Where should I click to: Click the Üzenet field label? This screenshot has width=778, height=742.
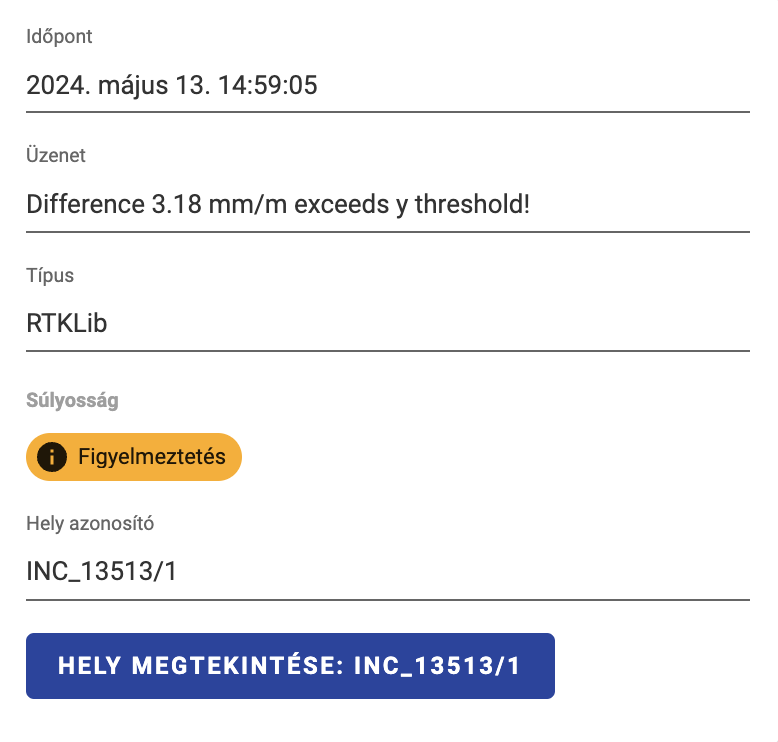point(56,156)
